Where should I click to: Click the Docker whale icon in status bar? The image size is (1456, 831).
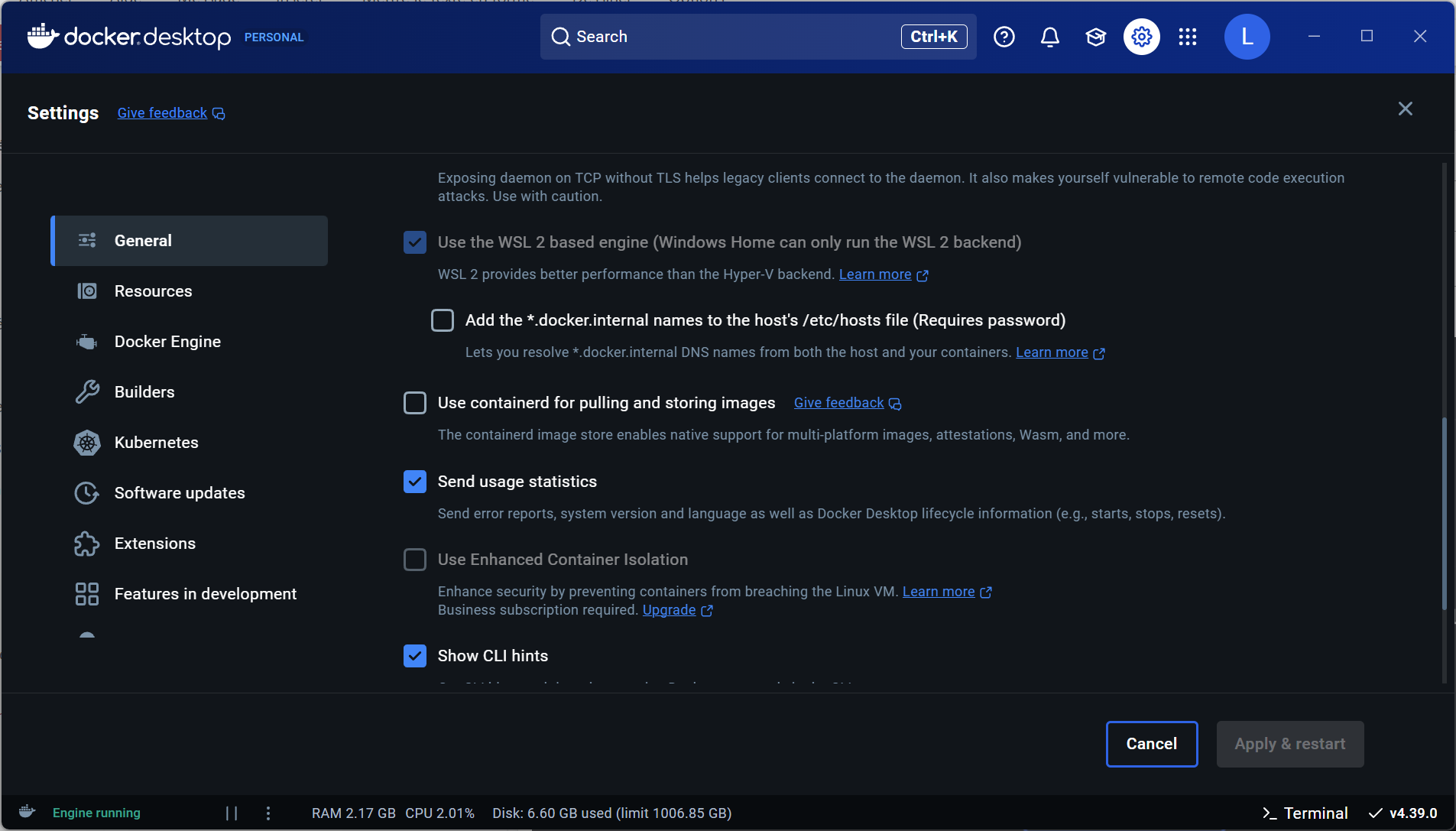pyautogui.click(x=28, y=812)
